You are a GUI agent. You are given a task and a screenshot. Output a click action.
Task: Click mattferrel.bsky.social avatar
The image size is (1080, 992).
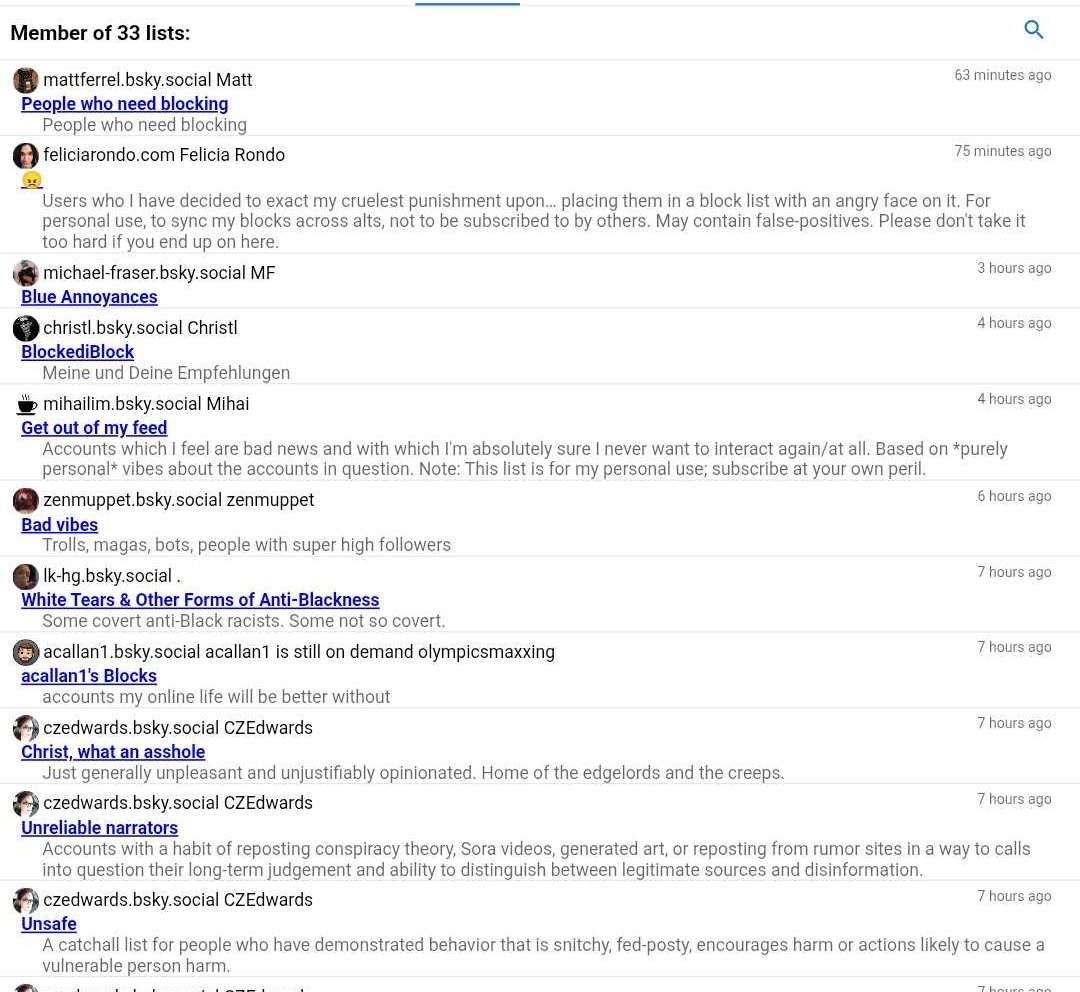[x=26, y=80]
